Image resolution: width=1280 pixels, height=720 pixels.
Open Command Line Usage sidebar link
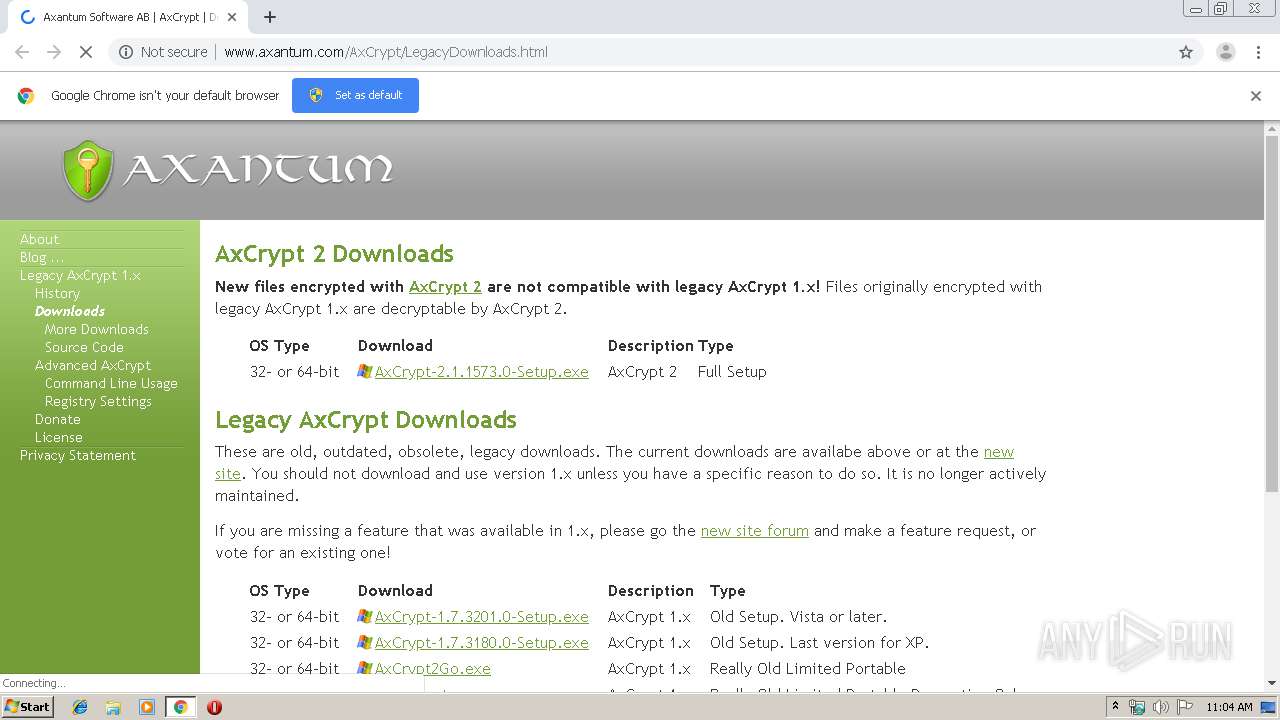111,383
